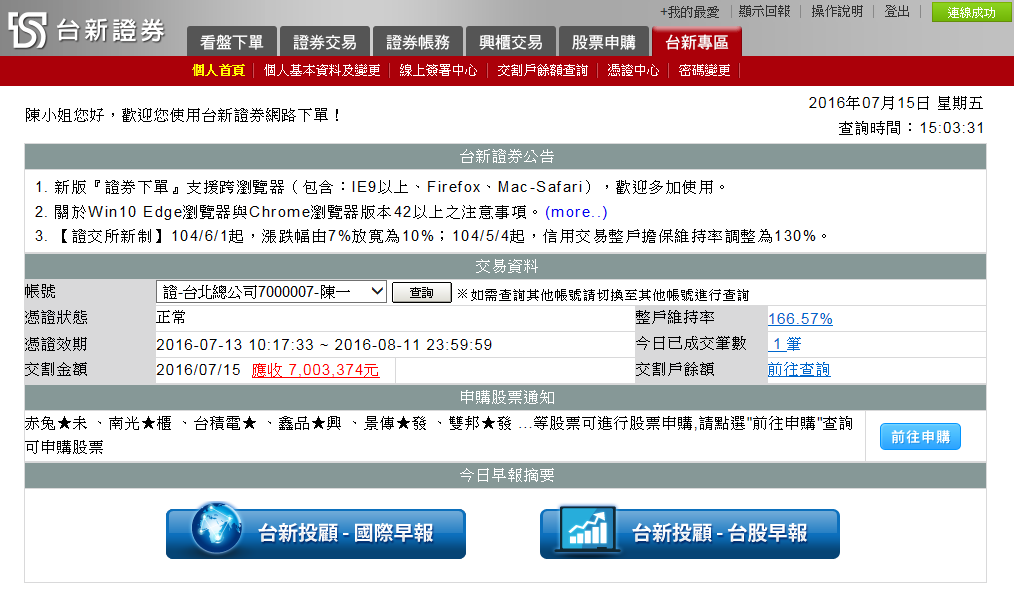Click the chart icon on 台股早報 banner
Image resolution: width=1014 pixels, height=596 pixels.
(585, 532)
